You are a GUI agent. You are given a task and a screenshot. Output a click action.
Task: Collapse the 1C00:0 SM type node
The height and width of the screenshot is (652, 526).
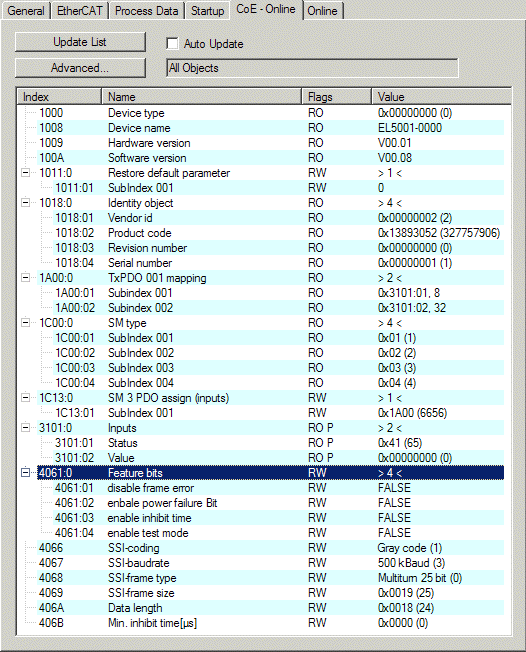(x=25, y=322)
